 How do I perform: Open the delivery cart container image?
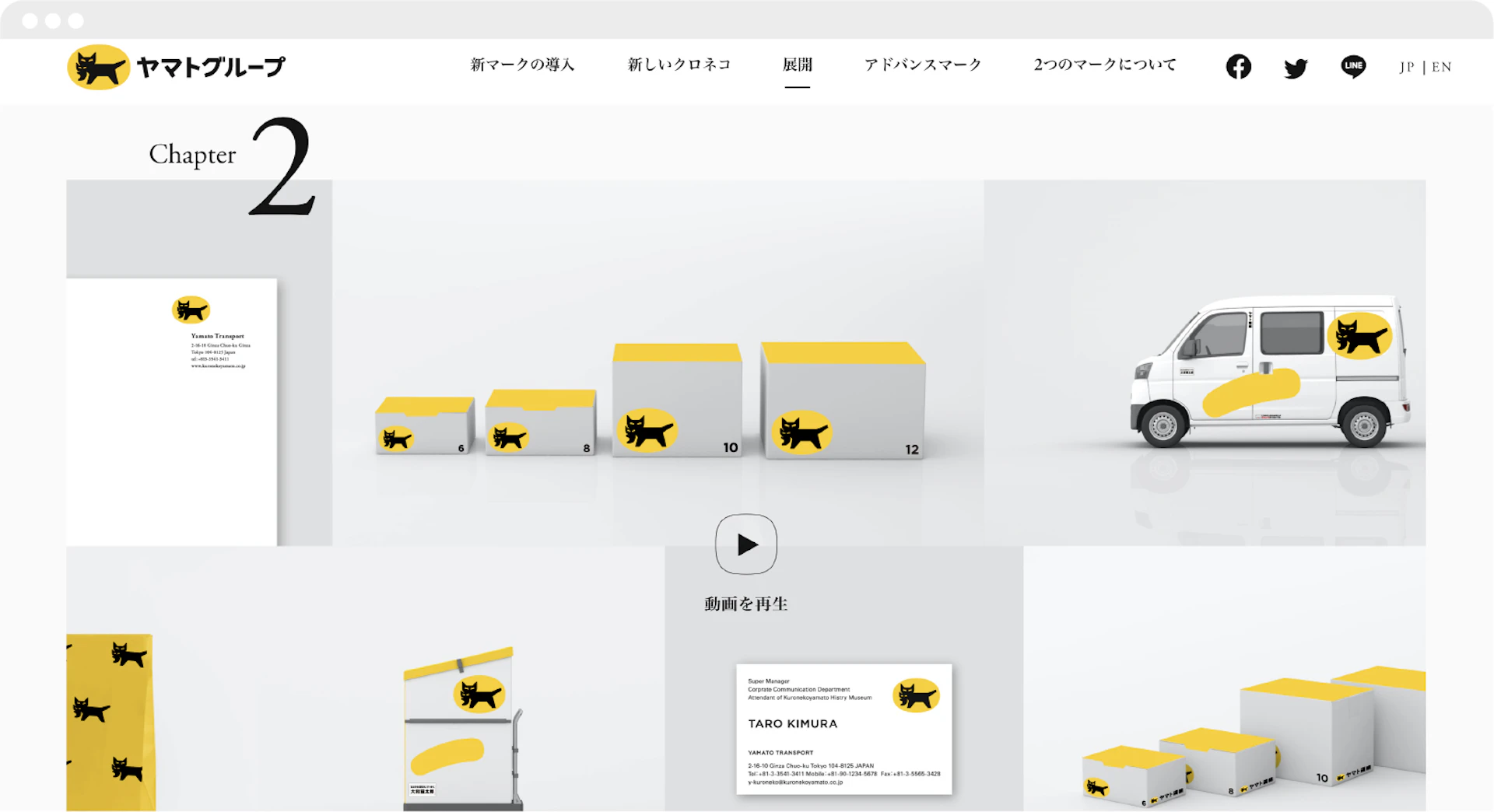pos(462,730)
